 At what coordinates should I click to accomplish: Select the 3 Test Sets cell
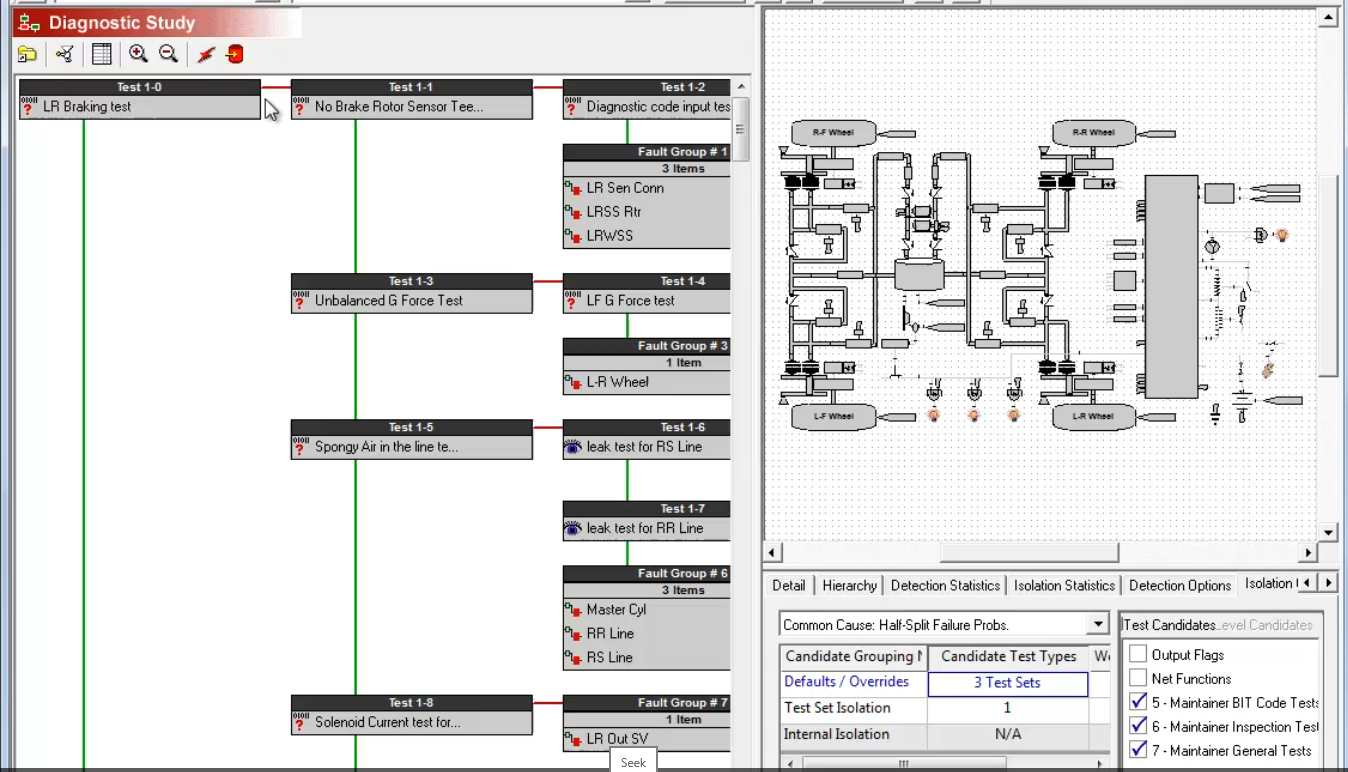click(1007, 683)
